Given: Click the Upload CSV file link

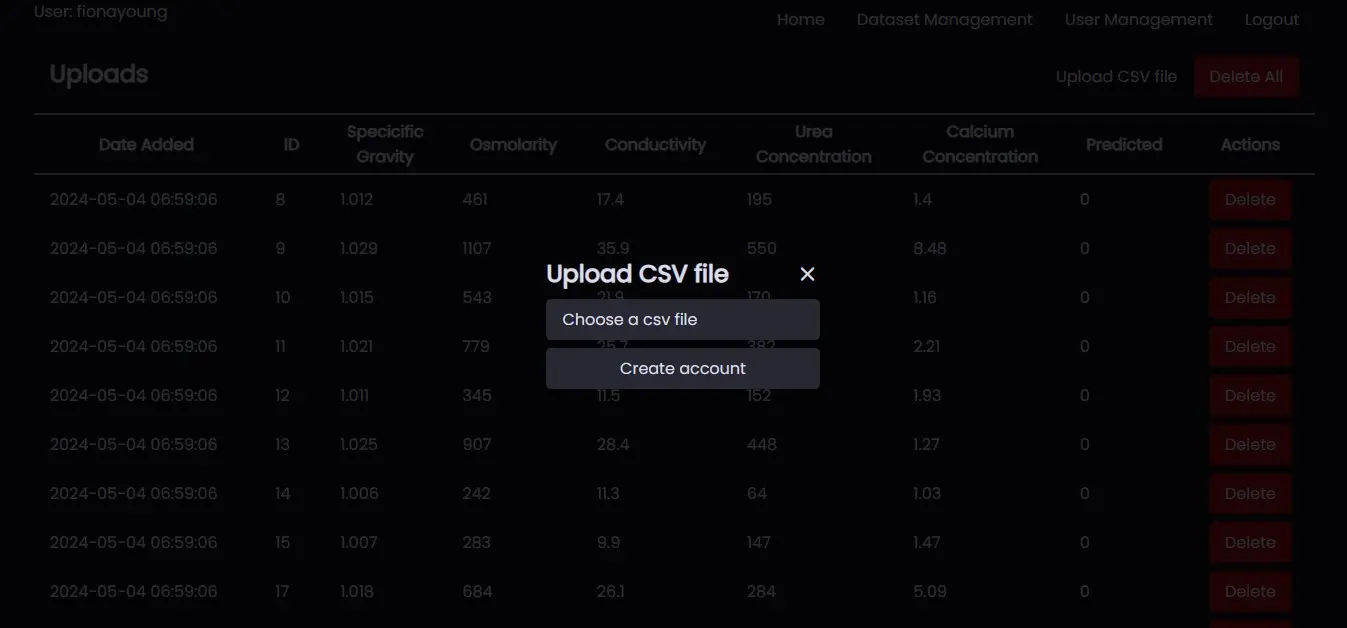Looking at the screenshot, I should 1116,77.
